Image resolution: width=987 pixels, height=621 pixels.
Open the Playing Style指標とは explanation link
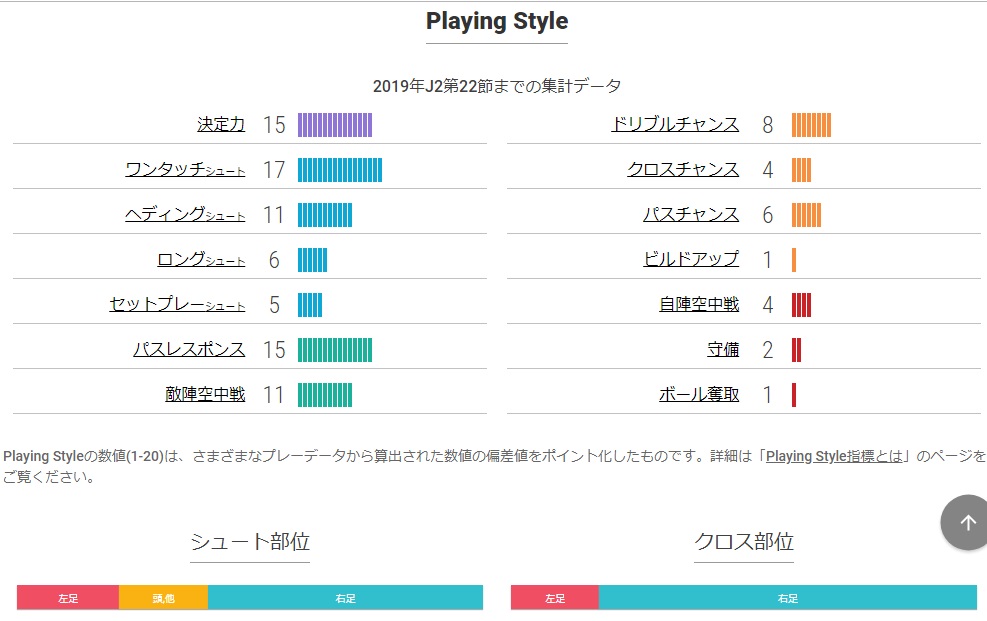click(836, 456)
